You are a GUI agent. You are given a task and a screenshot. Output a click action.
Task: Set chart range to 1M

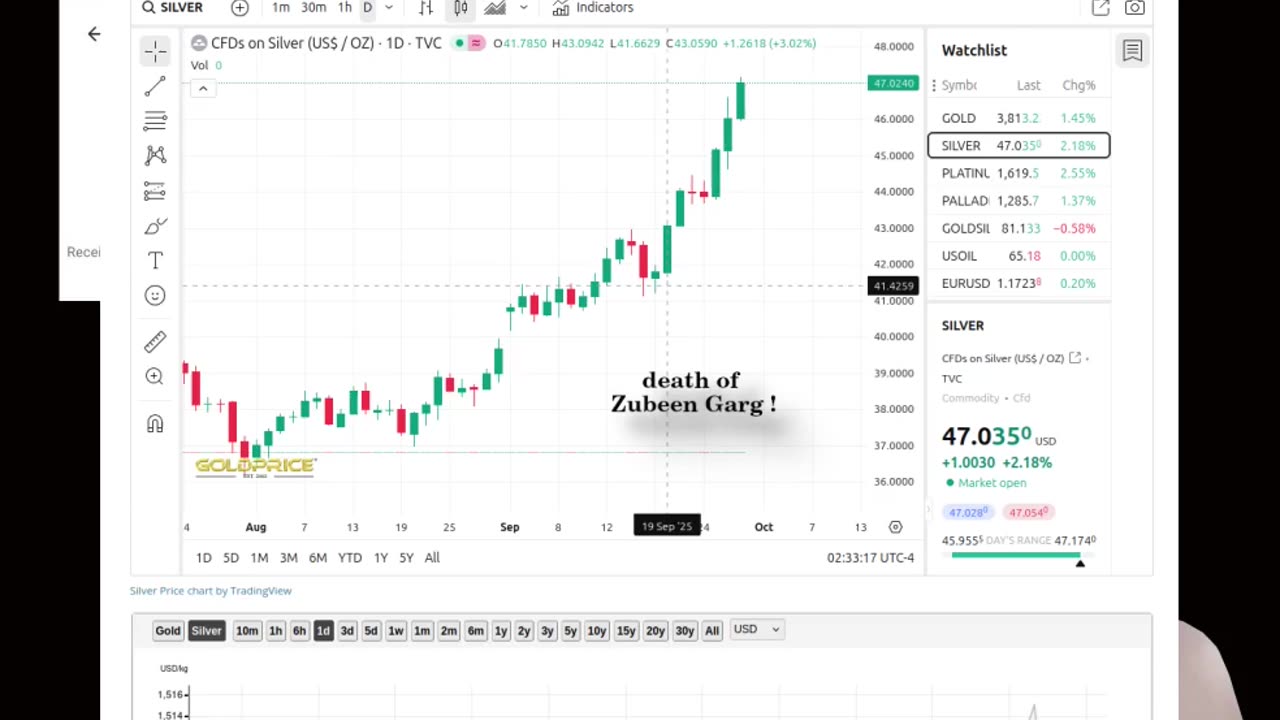[x=259, y=558]
